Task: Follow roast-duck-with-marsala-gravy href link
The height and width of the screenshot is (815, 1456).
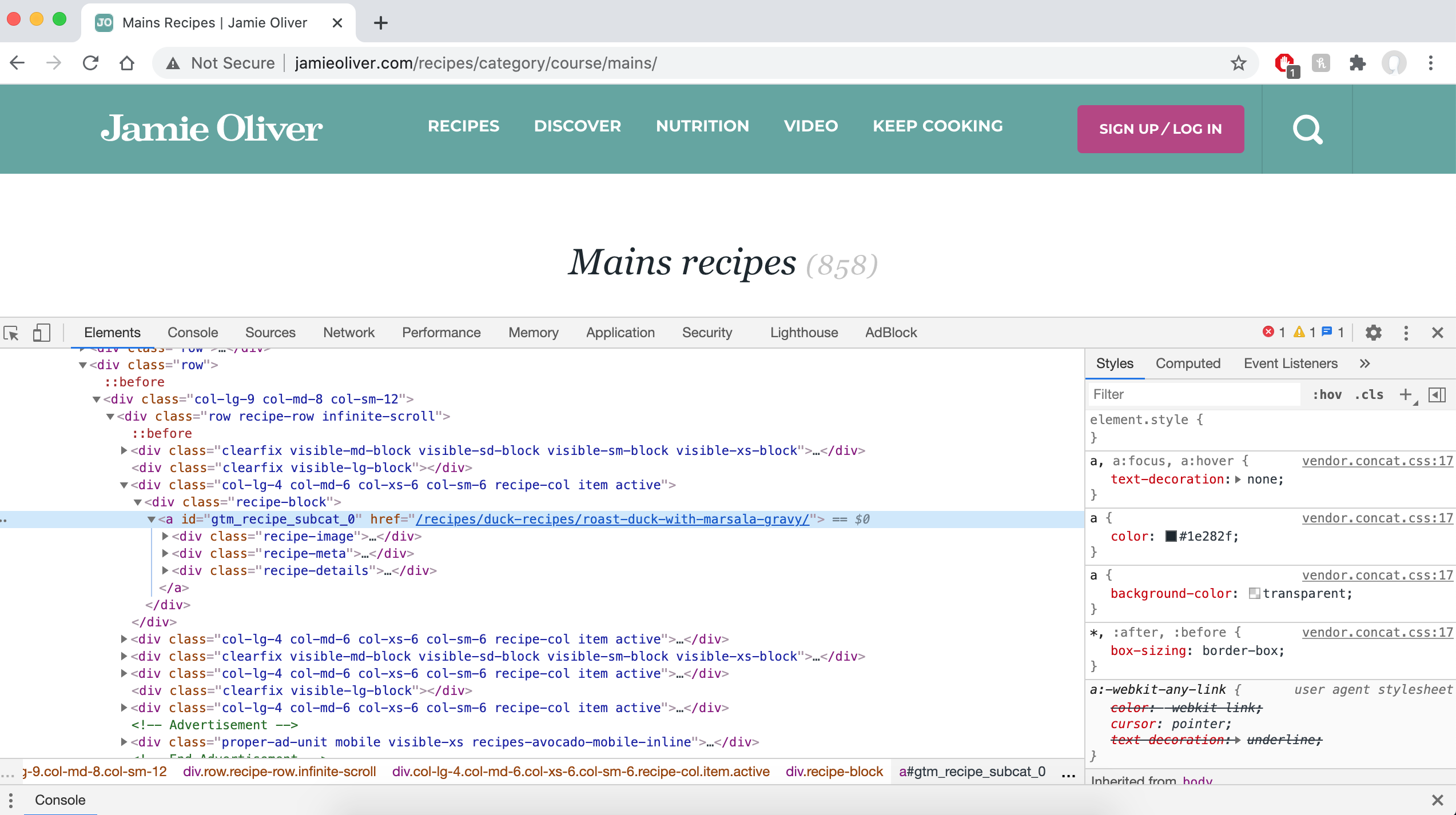Action: pyautogui.click(x=612, y=519)
